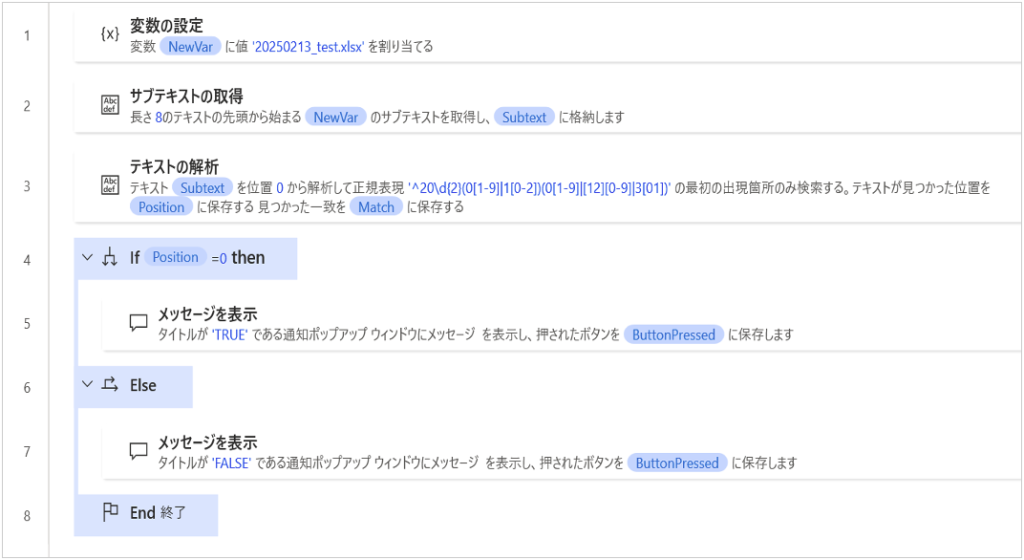Click the Else branch arrow icon
Viewport: 1024px width, 560px height.
110,385
